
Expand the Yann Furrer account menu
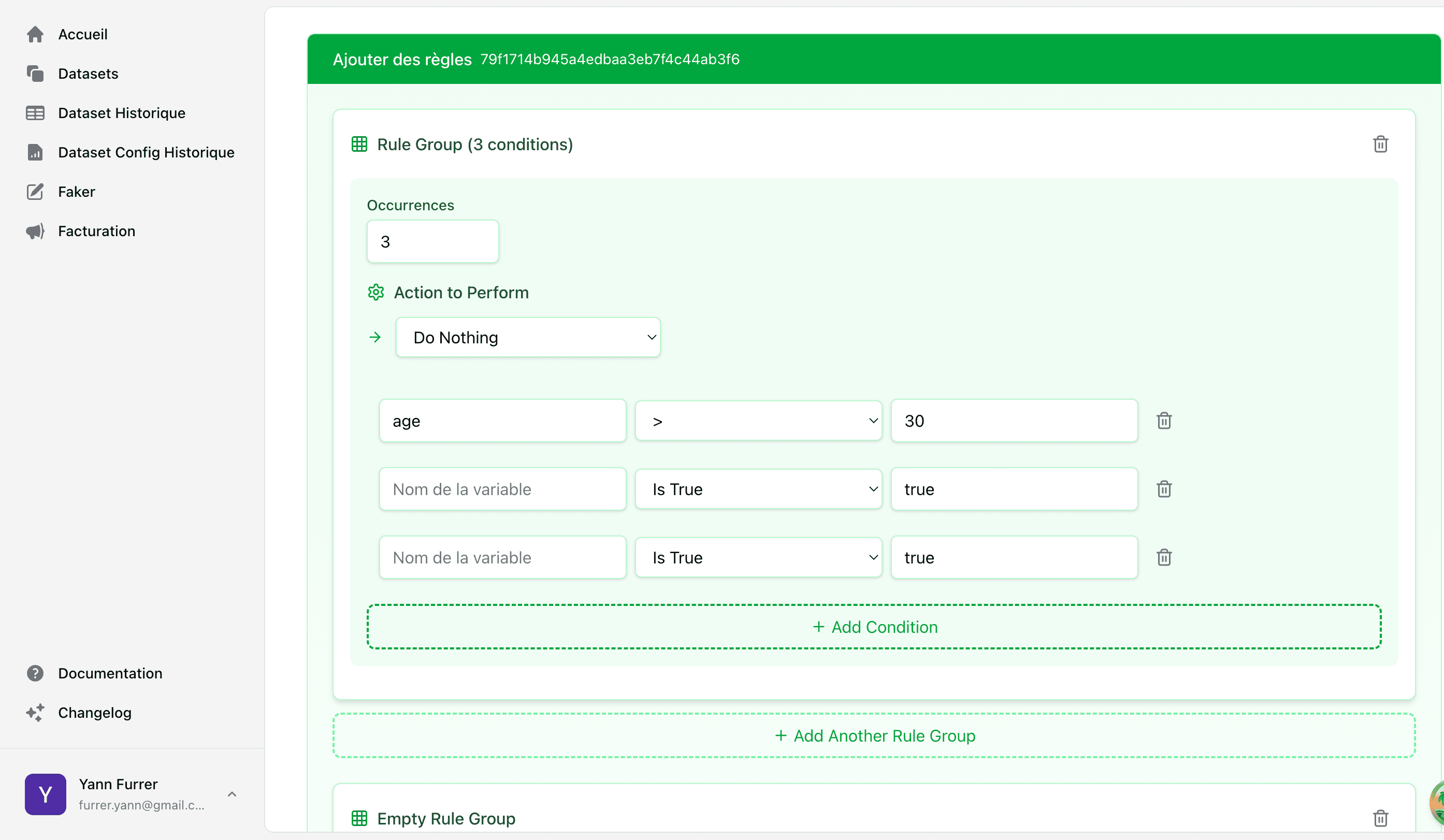(232, 794)
